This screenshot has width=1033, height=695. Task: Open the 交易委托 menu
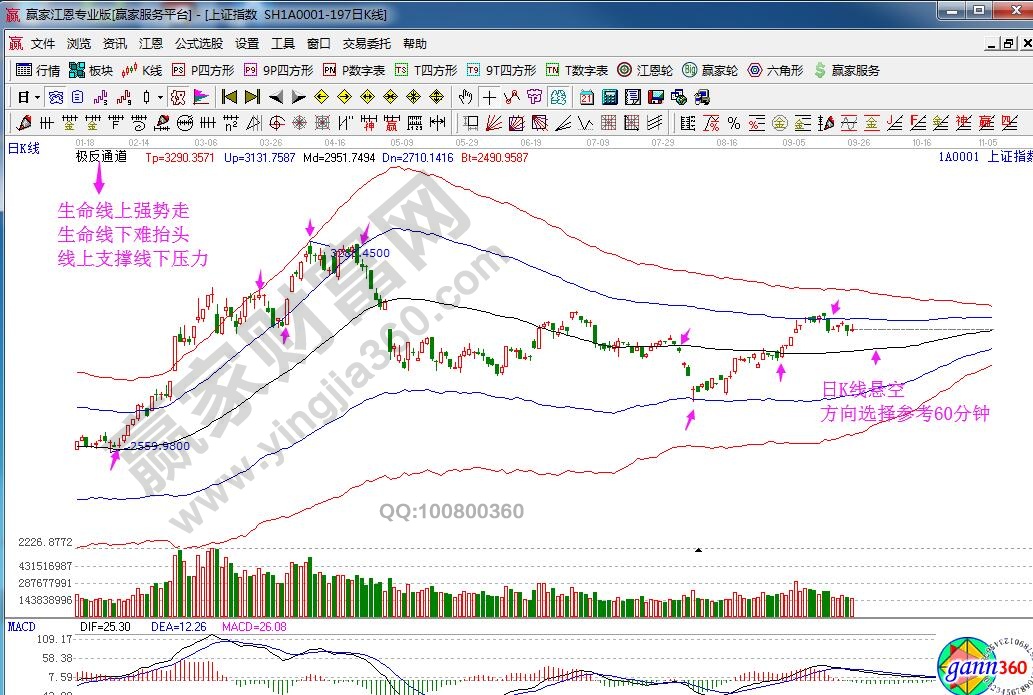point(365,44)
